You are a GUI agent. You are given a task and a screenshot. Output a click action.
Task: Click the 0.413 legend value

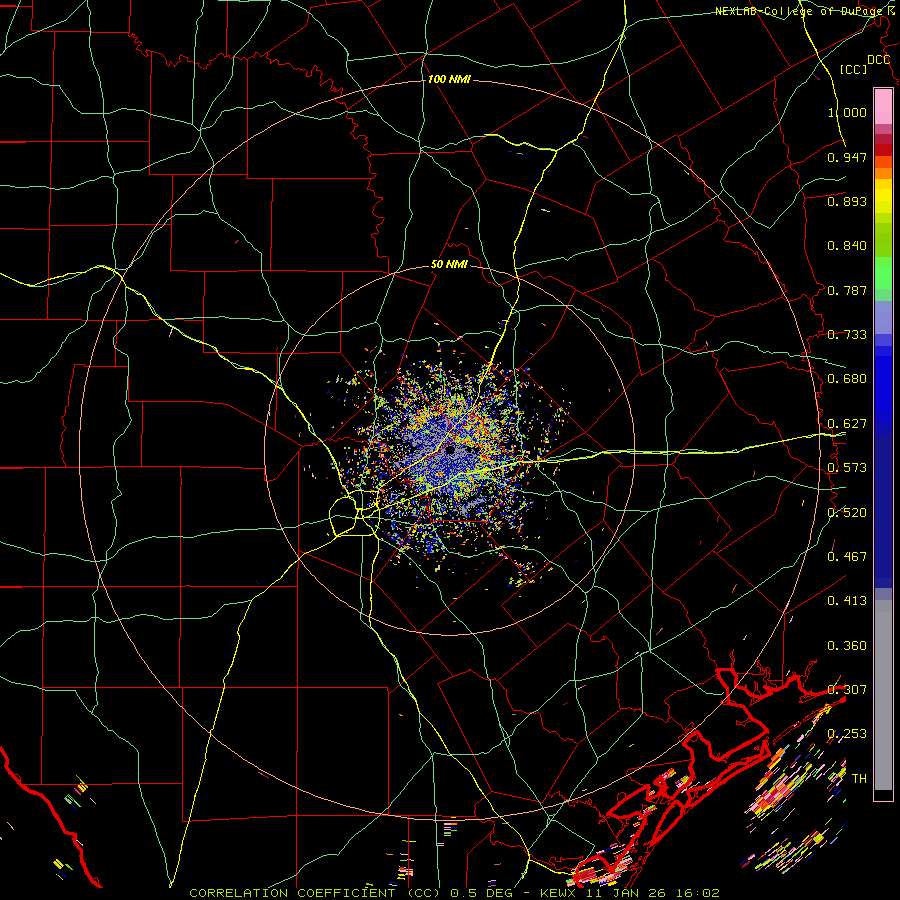[x=847, y=601]
